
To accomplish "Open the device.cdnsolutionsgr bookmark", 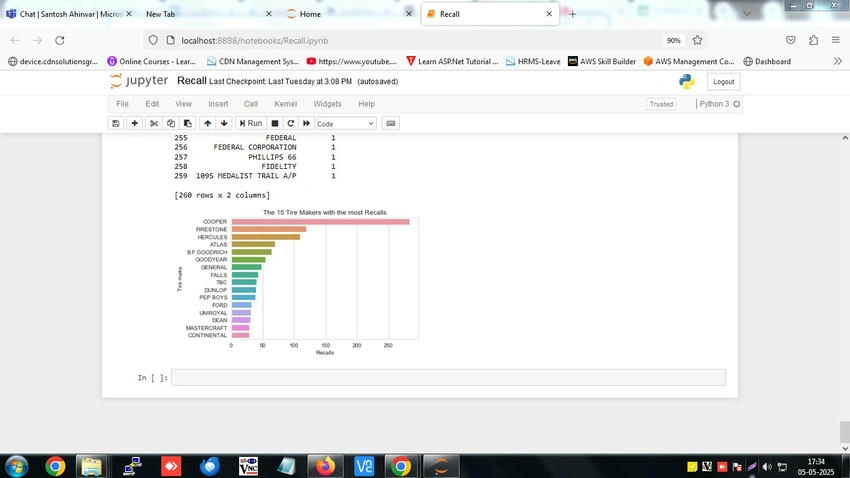I will coord(53,61).
